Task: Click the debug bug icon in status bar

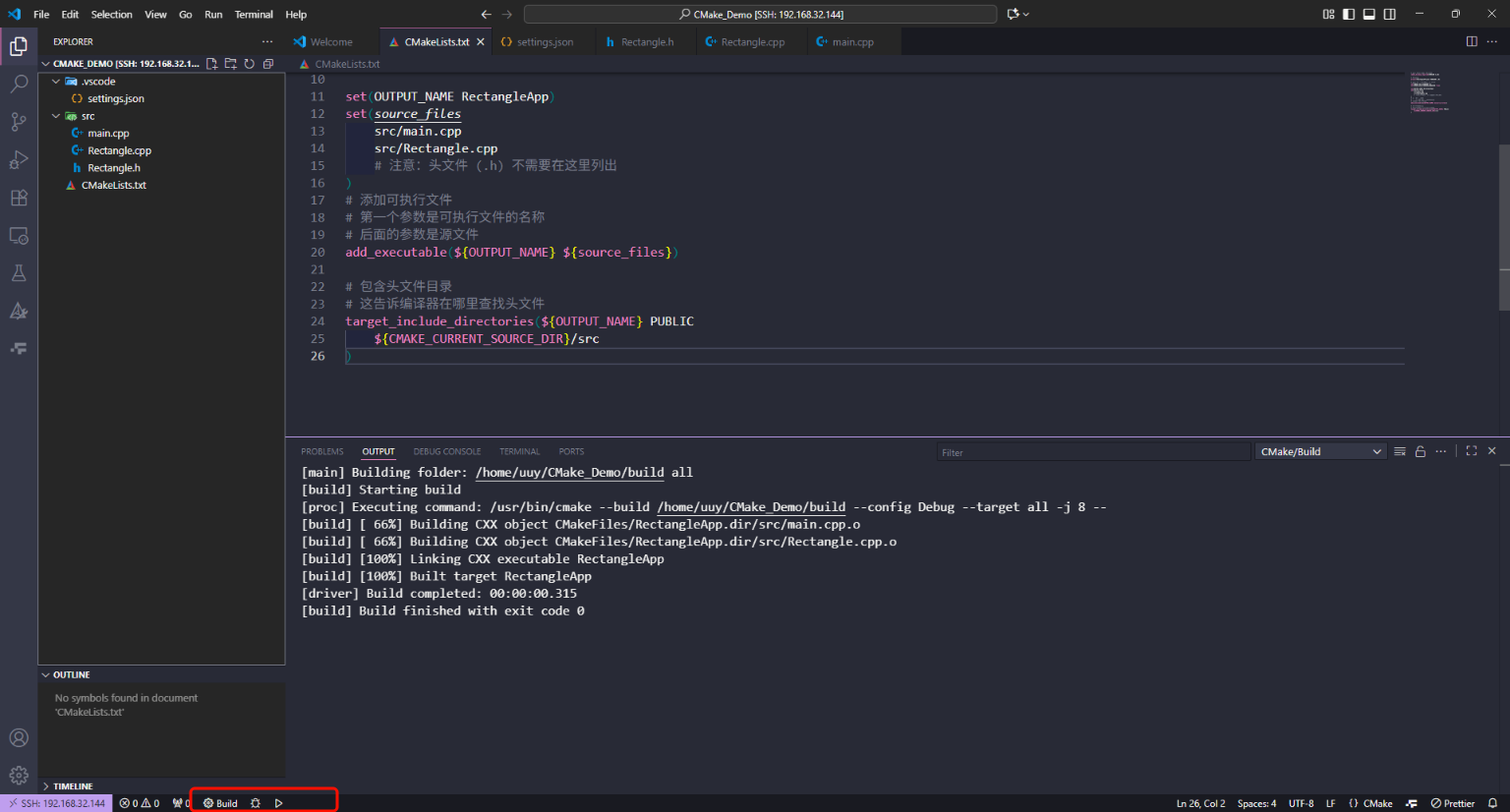Action: pyautogui.click(x=256, y=803)
